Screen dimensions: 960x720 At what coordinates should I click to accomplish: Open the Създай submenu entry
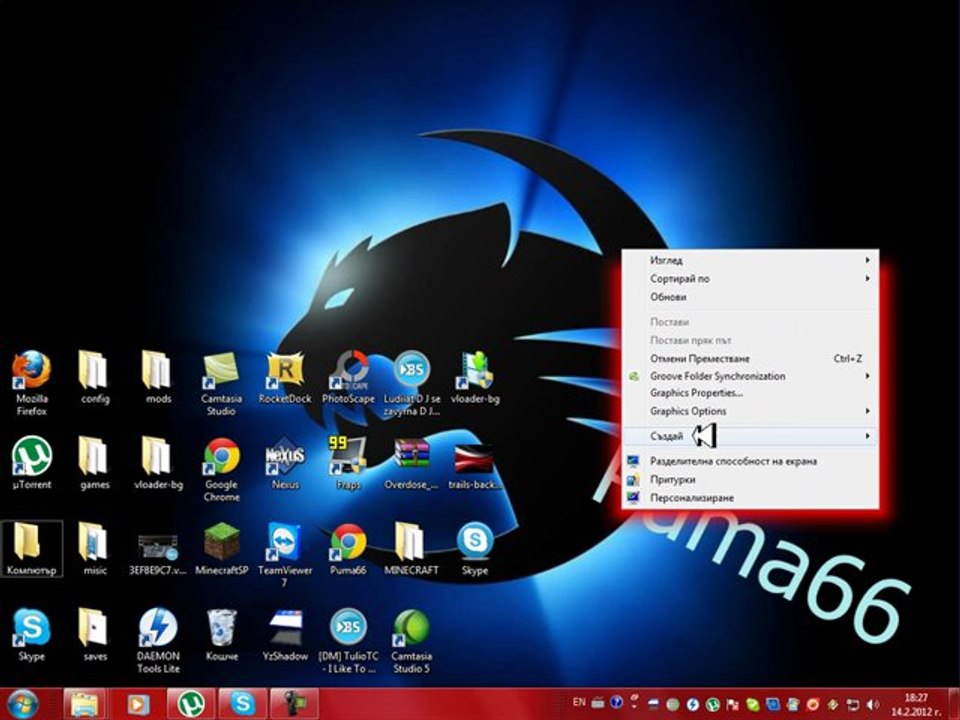tap(750, 436)
